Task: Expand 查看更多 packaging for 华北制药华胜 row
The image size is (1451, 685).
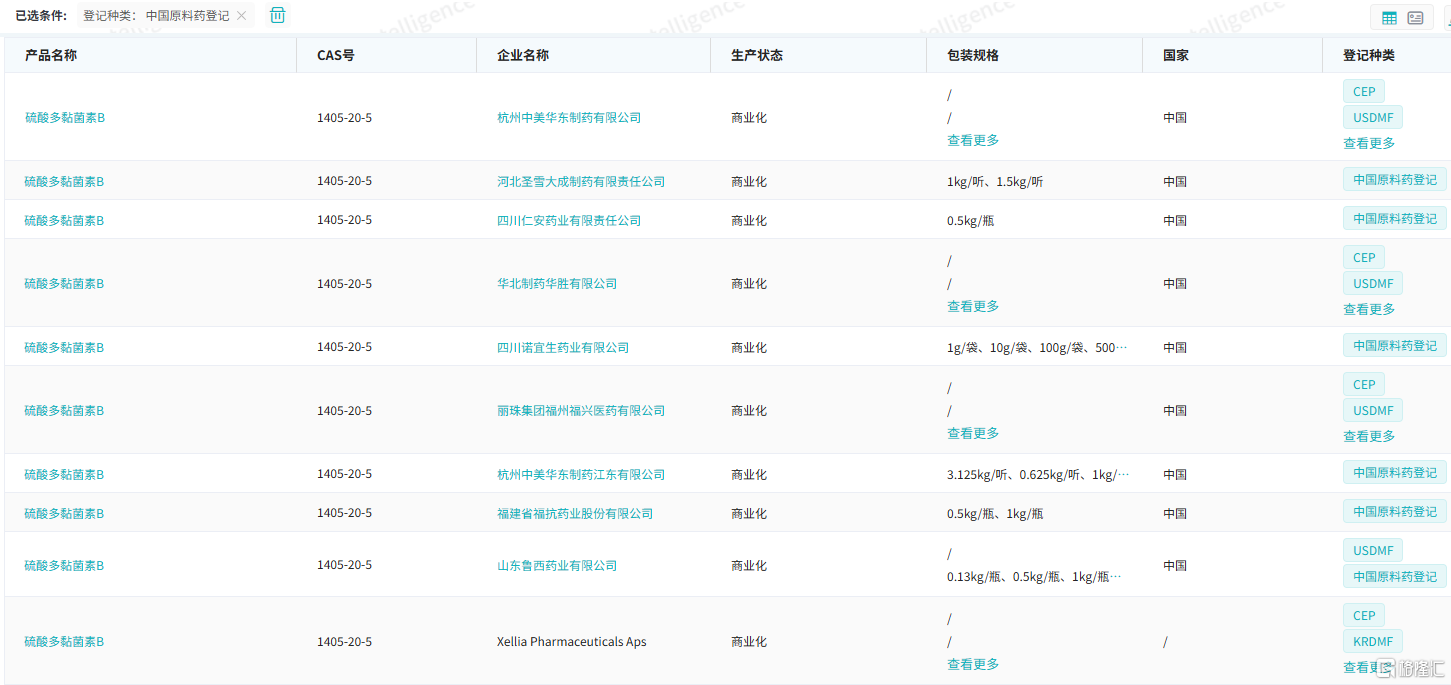Action: tap(973, 306)
